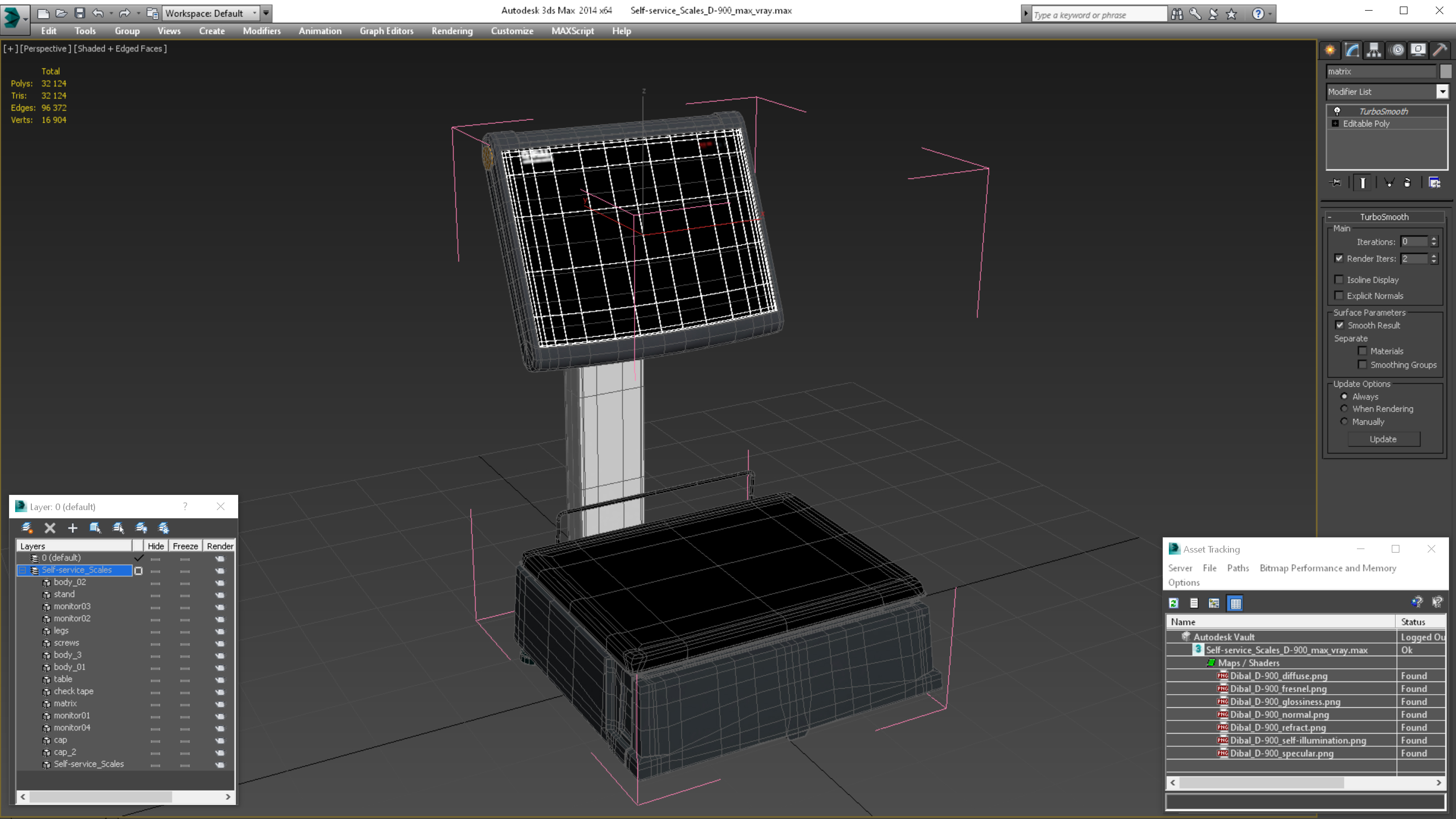
Task: Click the Shaded + Edged Faces viewport label
Action: pos(121,49)
